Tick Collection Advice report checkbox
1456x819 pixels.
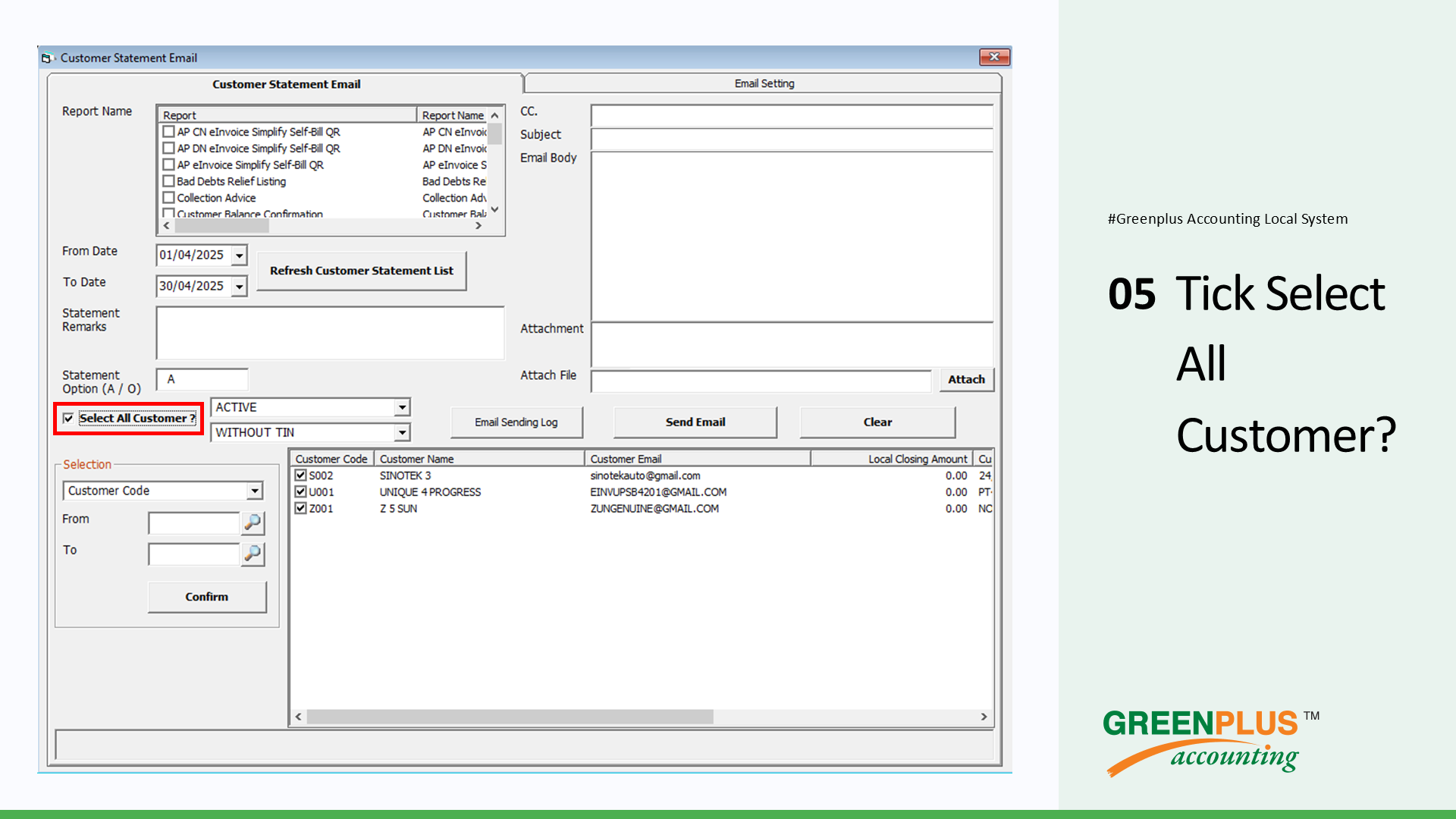(168, 198)
